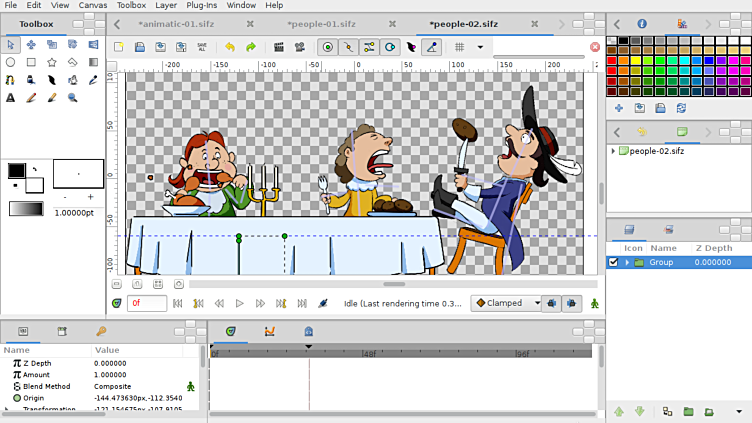Uncheck the Group layer visibility checkbox

click(x=614, y=262)
